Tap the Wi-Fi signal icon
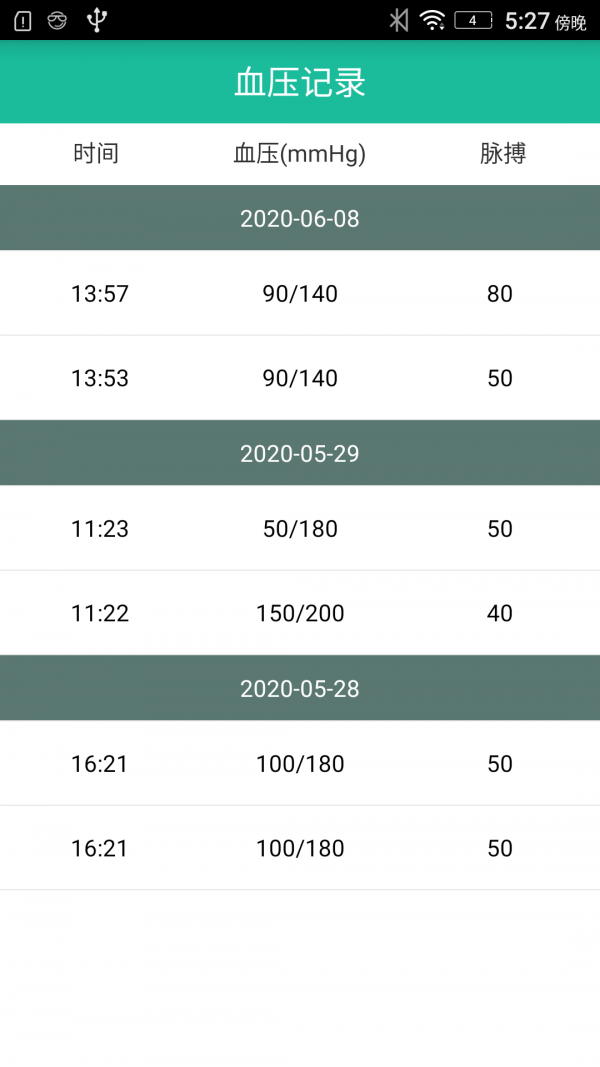600x1067 pixels. coord(432,20)
